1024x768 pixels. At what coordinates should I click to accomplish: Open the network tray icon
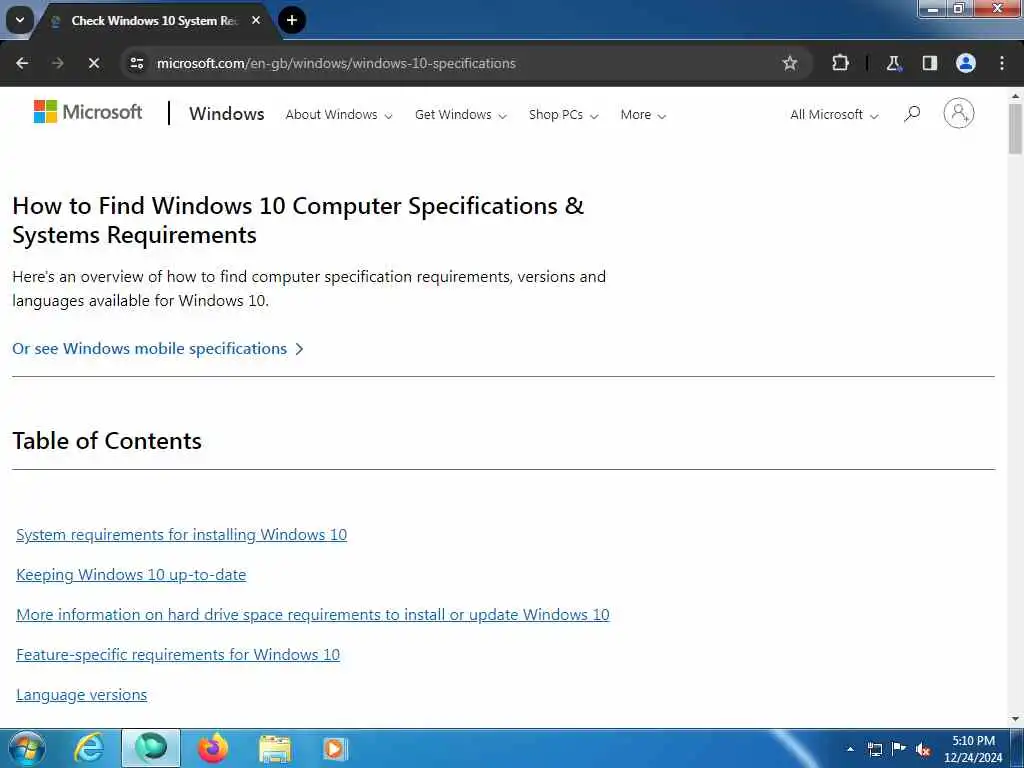click(x=874, y=749)
